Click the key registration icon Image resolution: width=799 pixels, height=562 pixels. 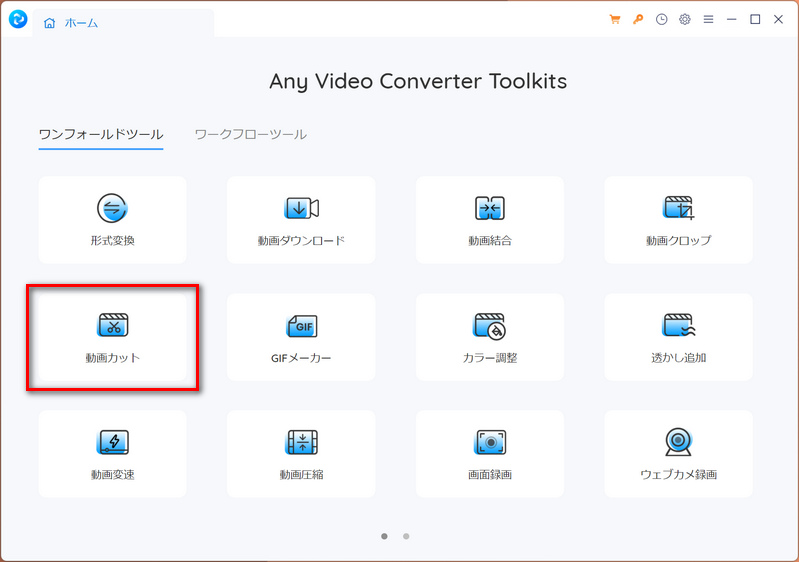pyautogui.click(x=638, y=19)
